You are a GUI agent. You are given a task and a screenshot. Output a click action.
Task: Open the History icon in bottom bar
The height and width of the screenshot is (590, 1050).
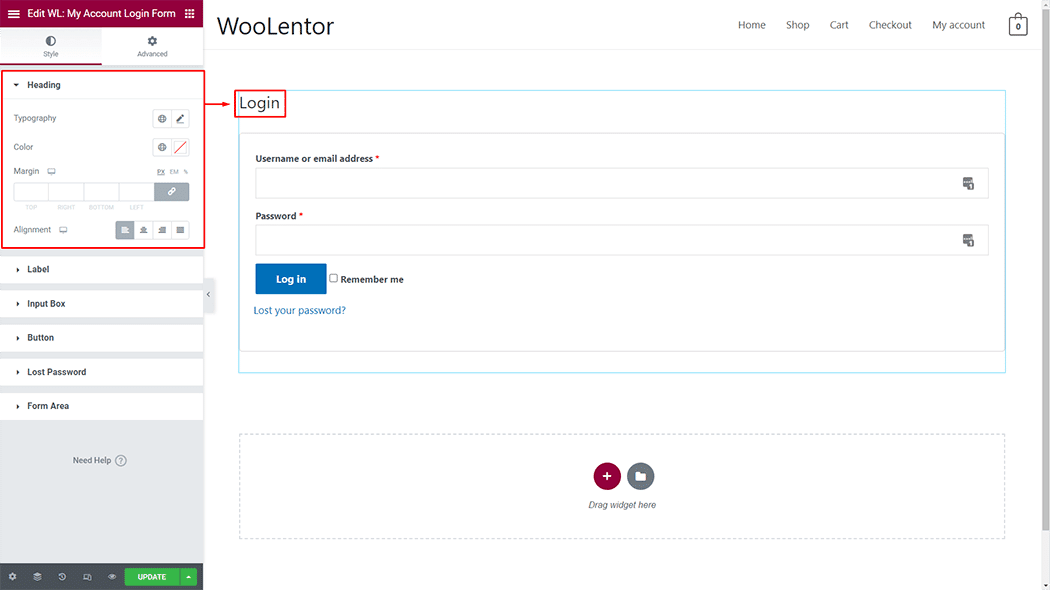(62, 577)
